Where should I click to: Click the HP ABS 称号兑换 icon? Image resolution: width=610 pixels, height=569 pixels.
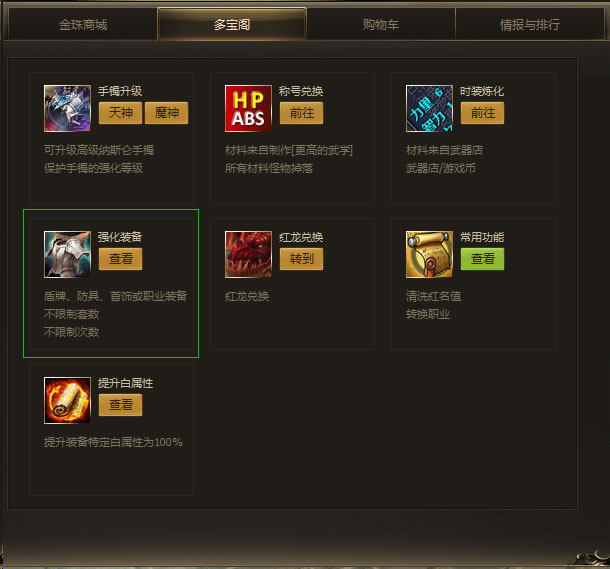pyautogui.click(x=248, y=109)
